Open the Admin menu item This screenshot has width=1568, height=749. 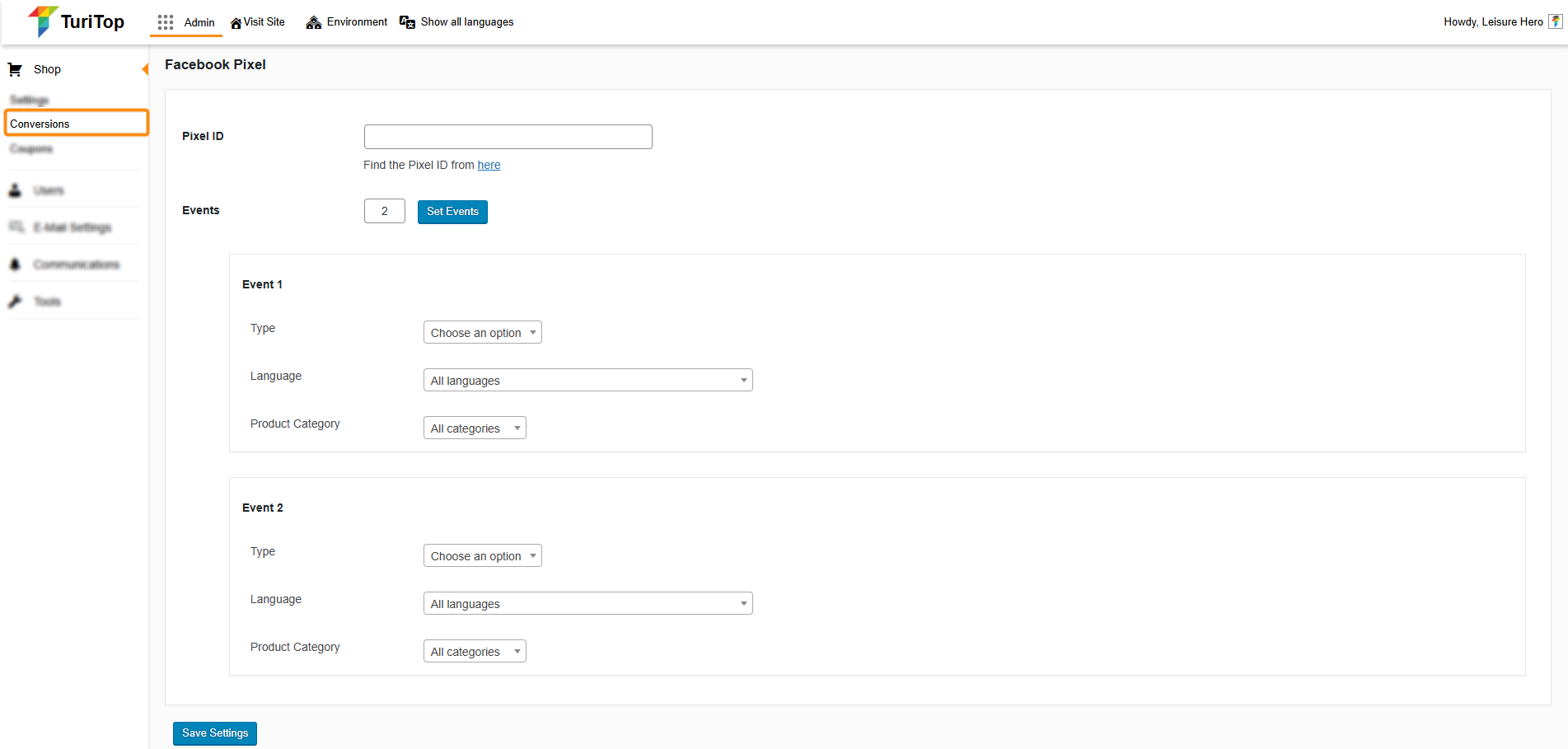click(199, 22)
